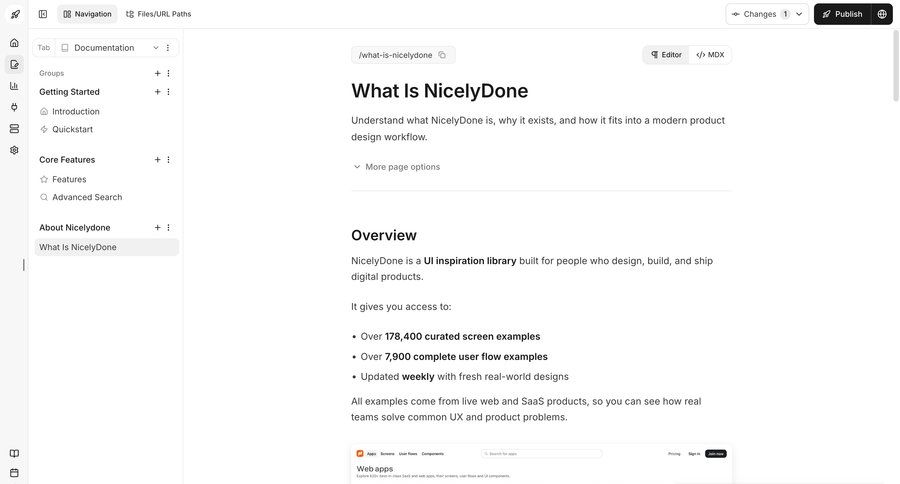Open the Quickstart page
Screen dimensions: 900x484
pyautogui.click(x=72, y=129)
